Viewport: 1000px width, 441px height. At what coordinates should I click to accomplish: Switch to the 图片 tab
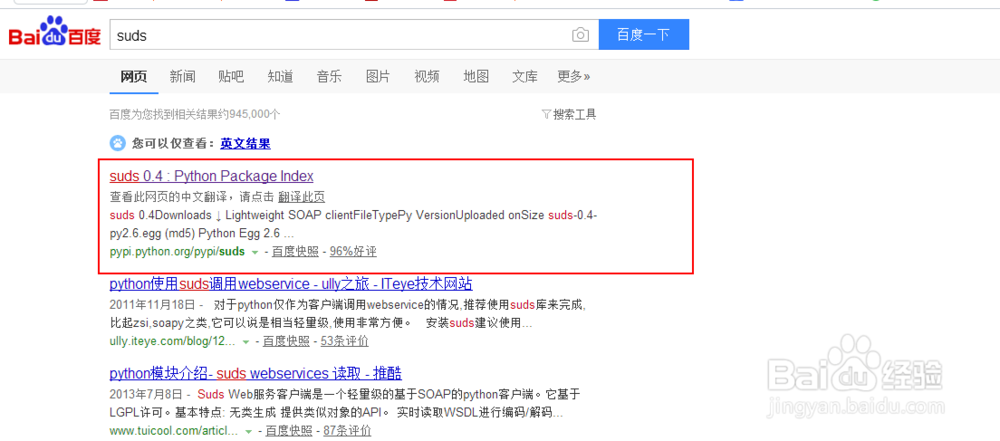378,77
